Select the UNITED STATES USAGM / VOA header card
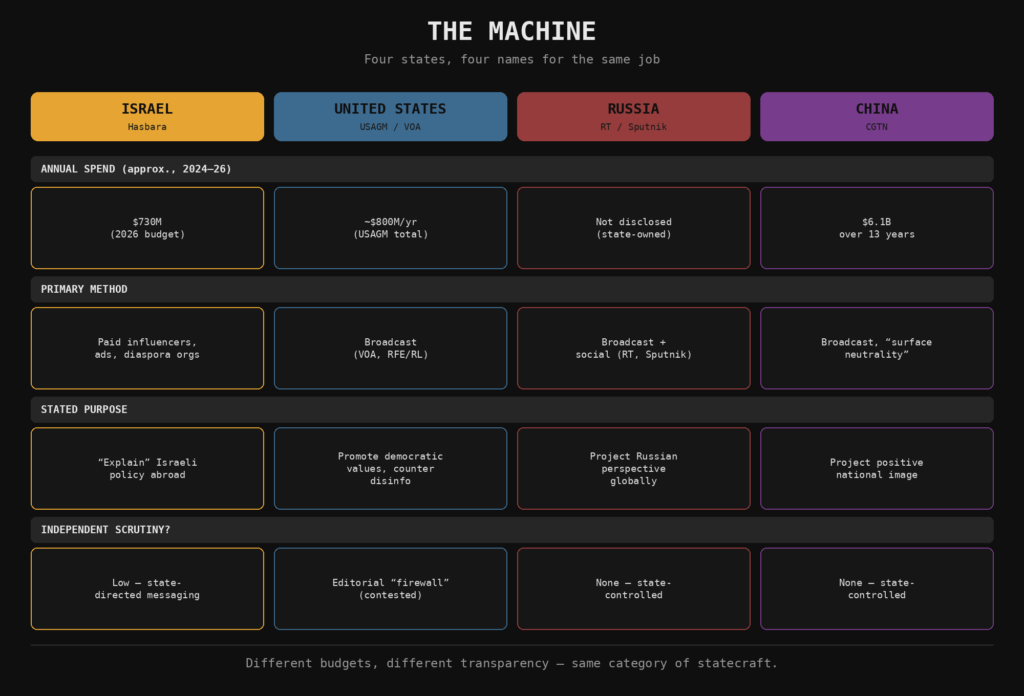 coord(391,116)
